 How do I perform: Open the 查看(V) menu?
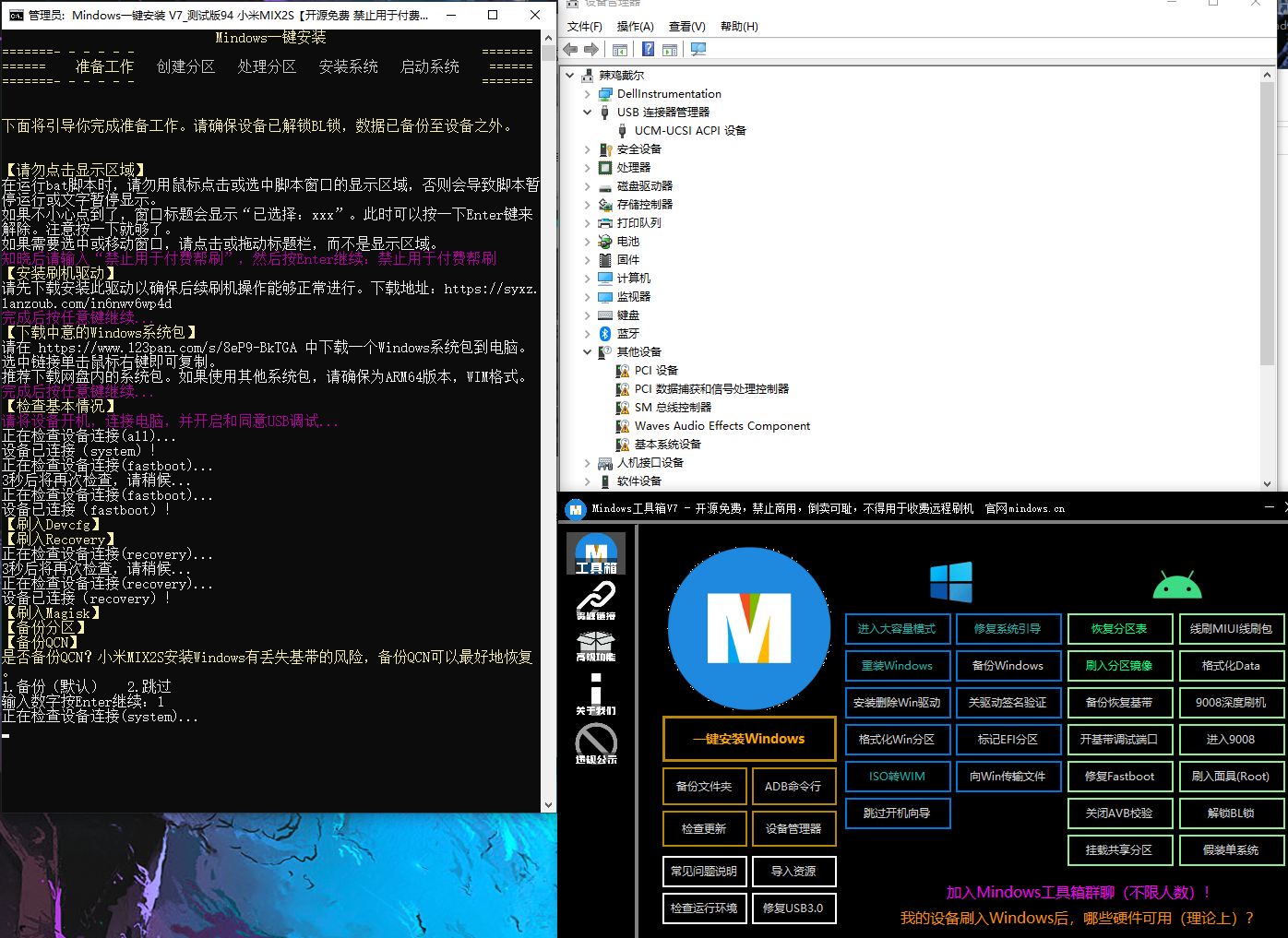click(687, 26)
